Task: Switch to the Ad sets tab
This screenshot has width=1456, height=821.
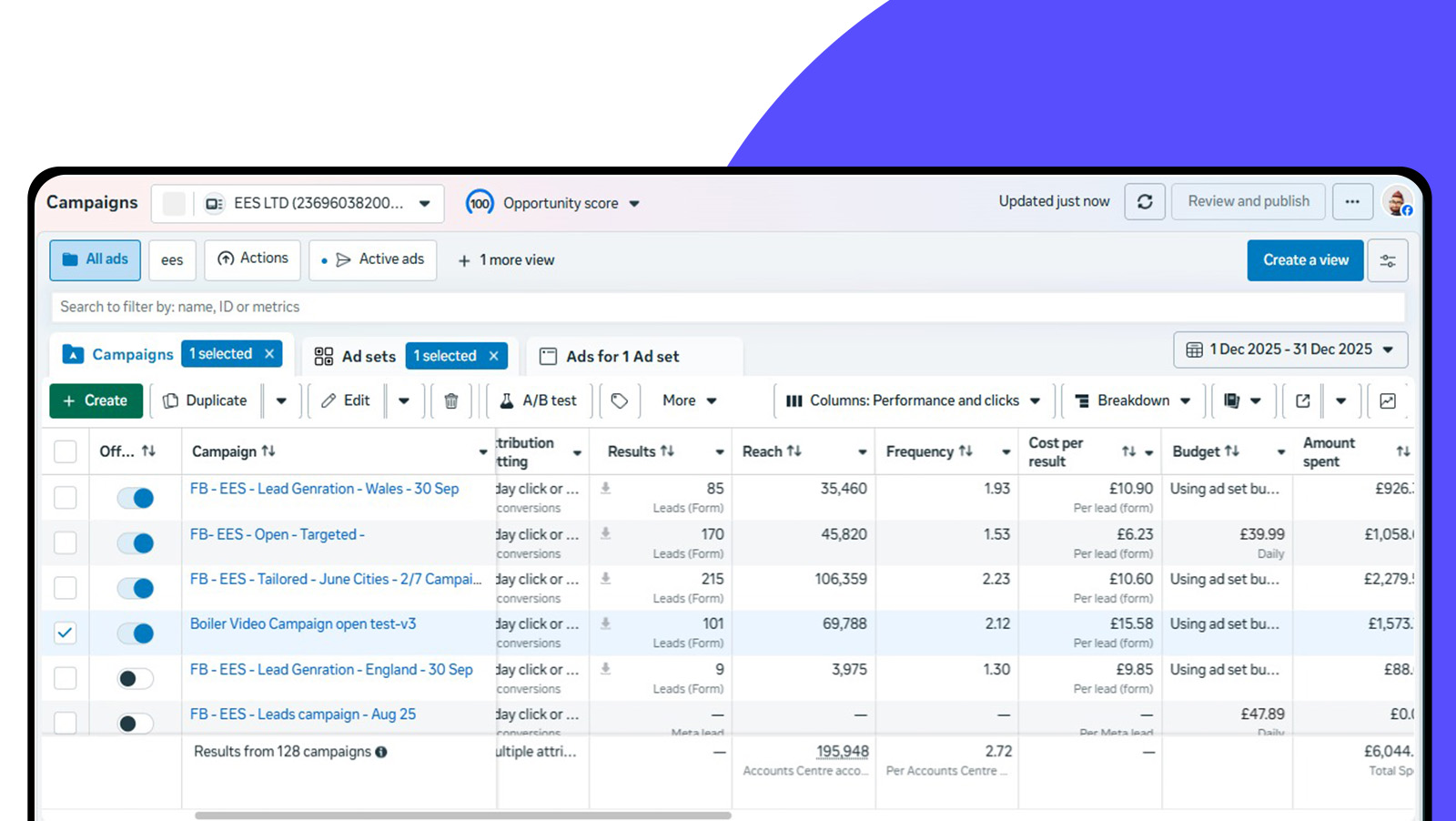Action: coord(357,357)
